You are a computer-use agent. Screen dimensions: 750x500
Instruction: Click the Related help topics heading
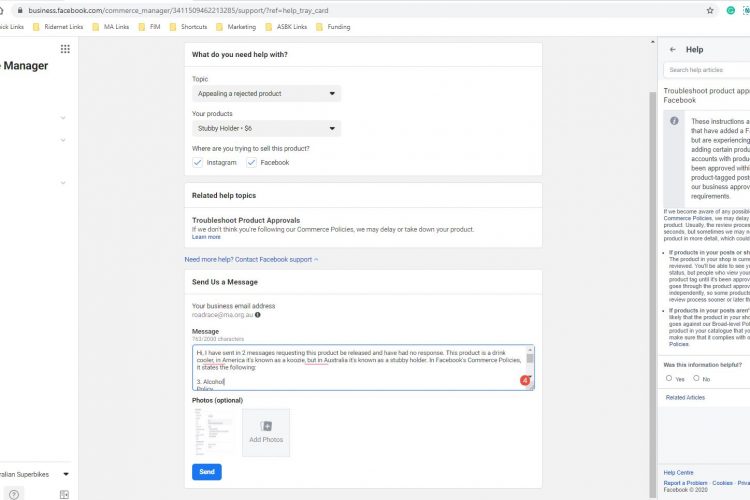coord(224,195)
